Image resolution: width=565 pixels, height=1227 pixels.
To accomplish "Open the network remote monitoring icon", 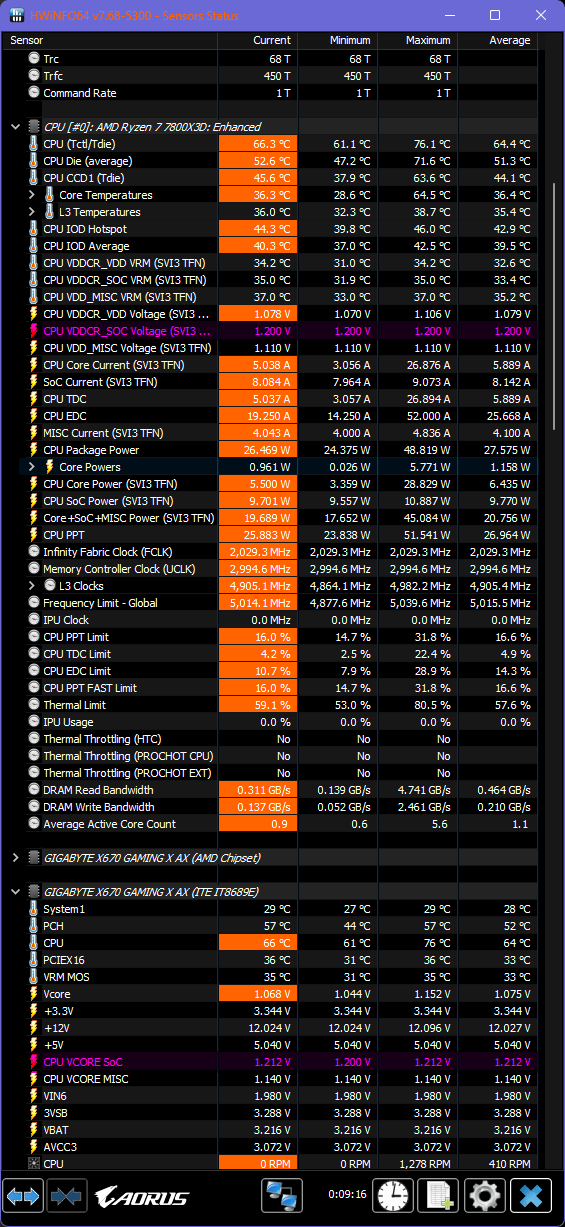I will [x=282, y=1195].
